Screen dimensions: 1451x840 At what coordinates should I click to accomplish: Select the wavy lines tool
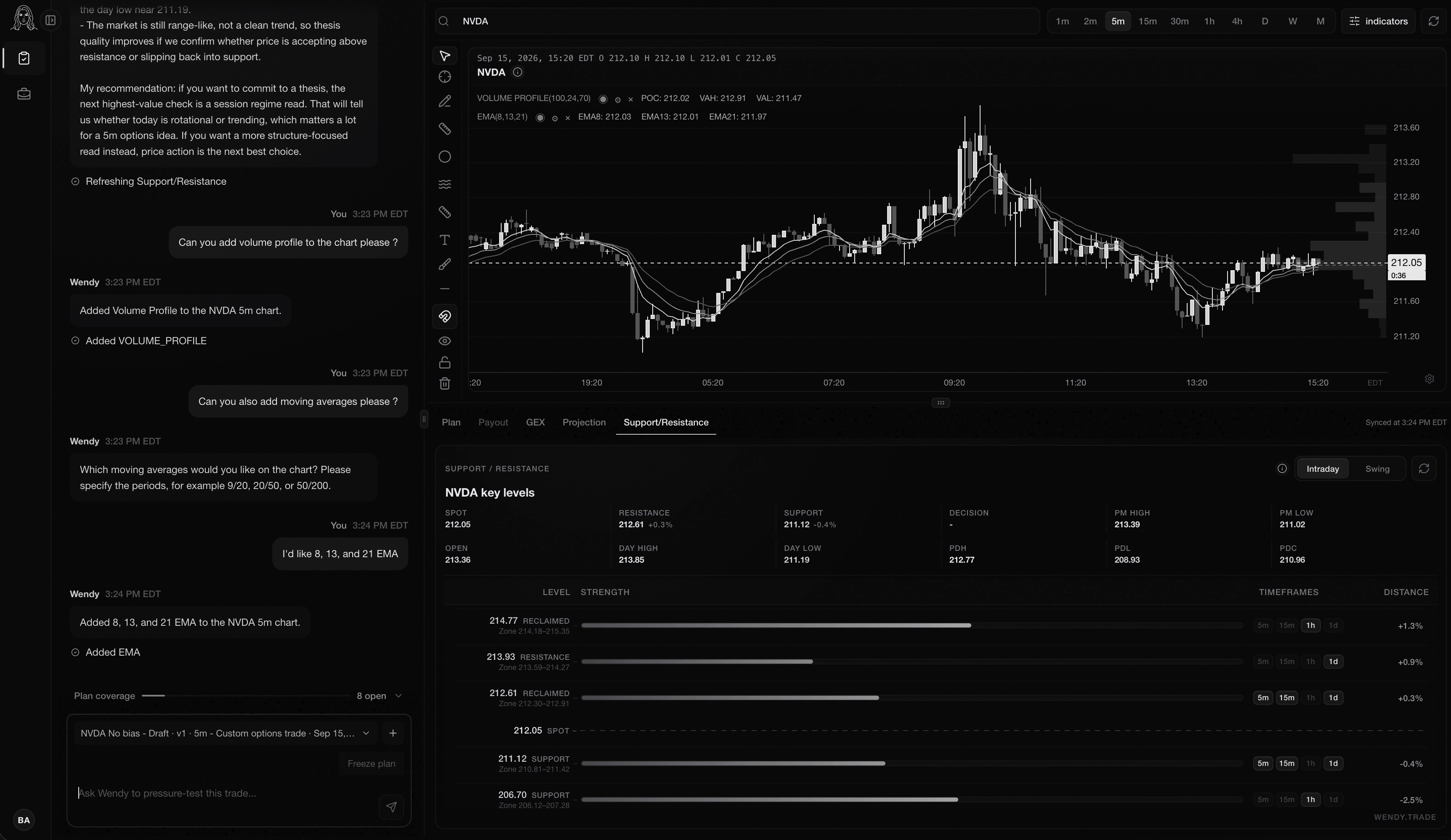coord(444,184)
